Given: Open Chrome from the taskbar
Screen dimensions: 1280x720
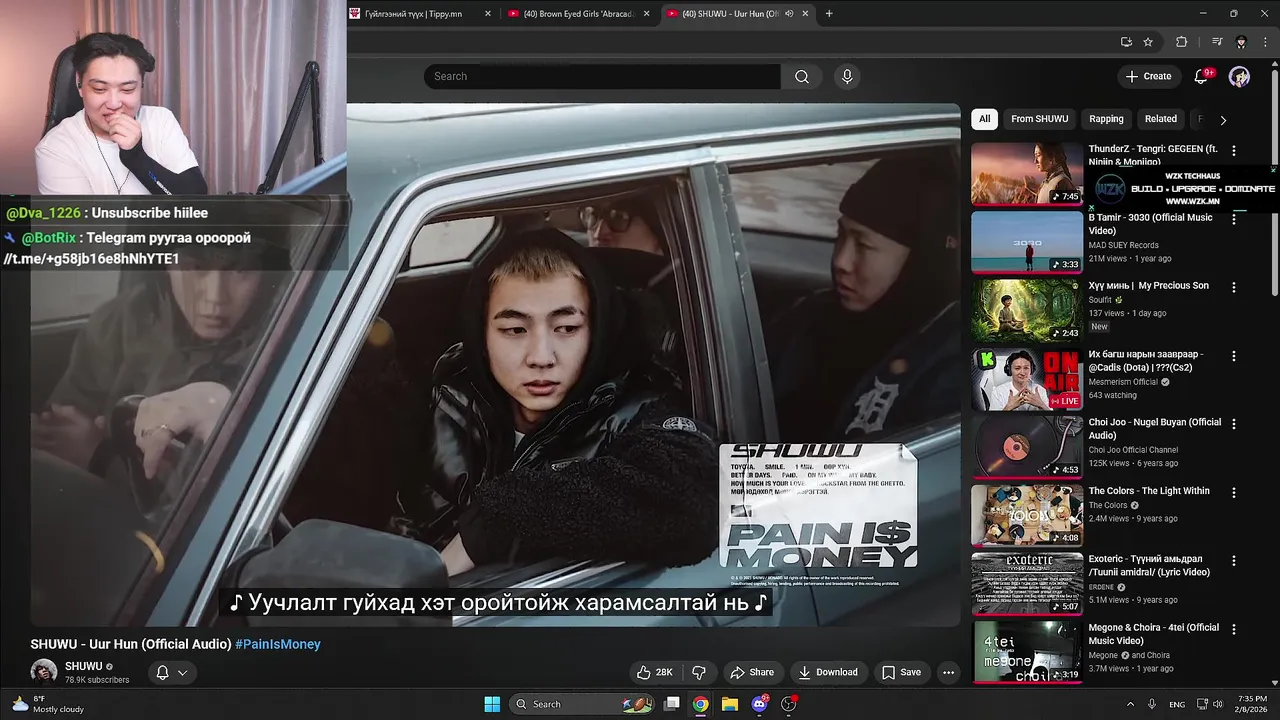Looking at the screenshot, I should [x=701, y=704].
